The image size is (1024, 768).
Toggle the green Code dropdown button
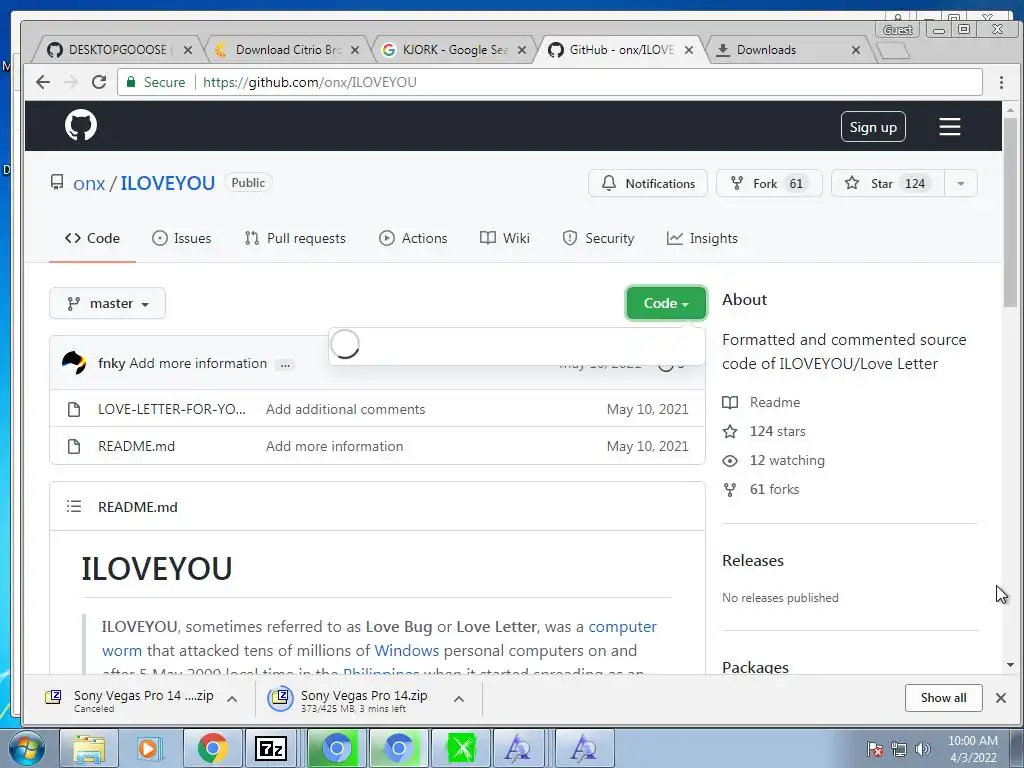coord(666,303)
